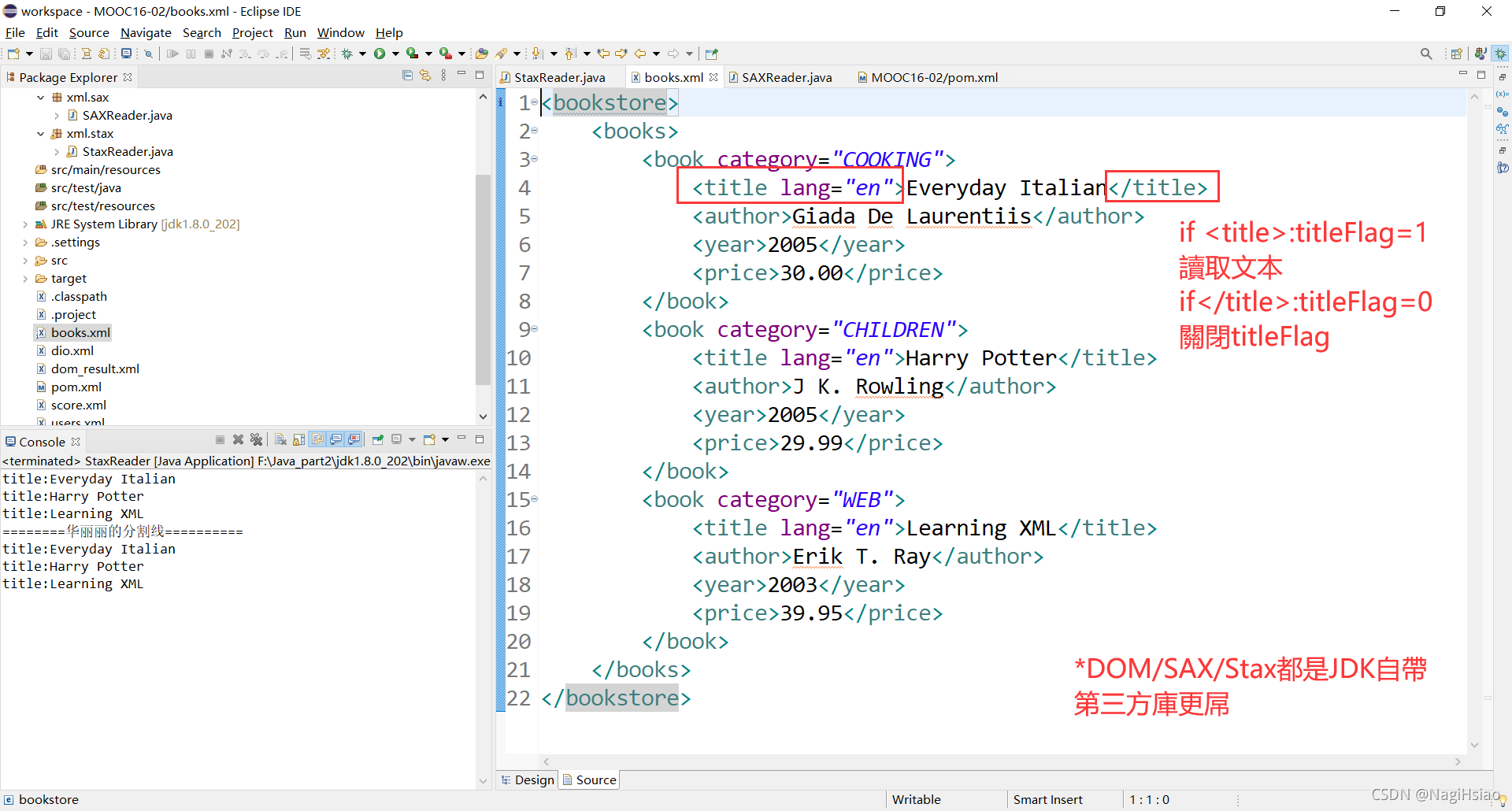Toggle Show Console on standard error change
The image size is (1512, 811).
coord(354,439)
